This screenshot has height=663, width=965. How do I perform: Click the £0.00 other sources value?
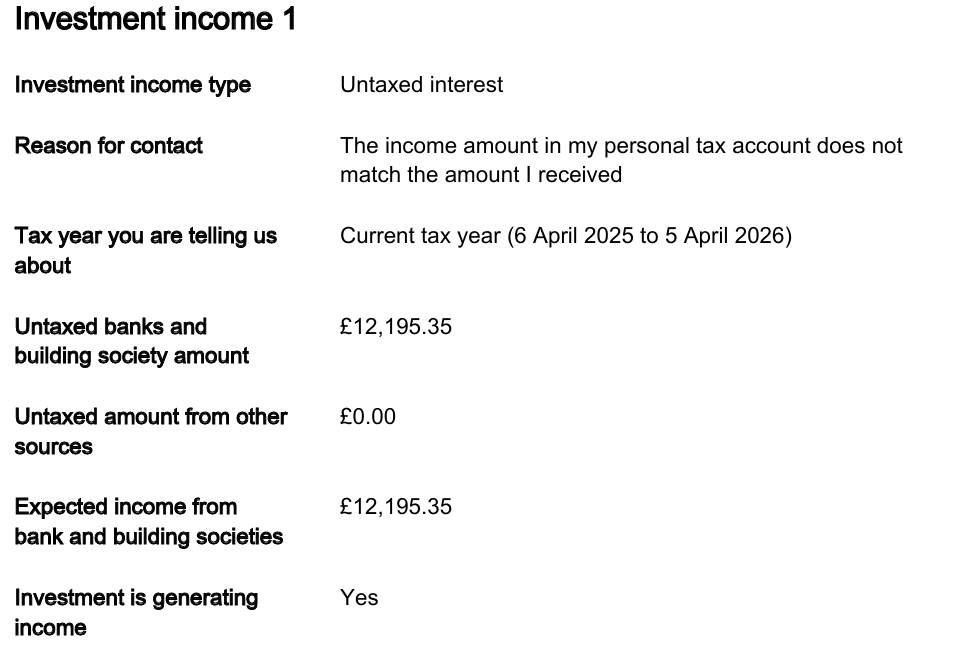368,417
